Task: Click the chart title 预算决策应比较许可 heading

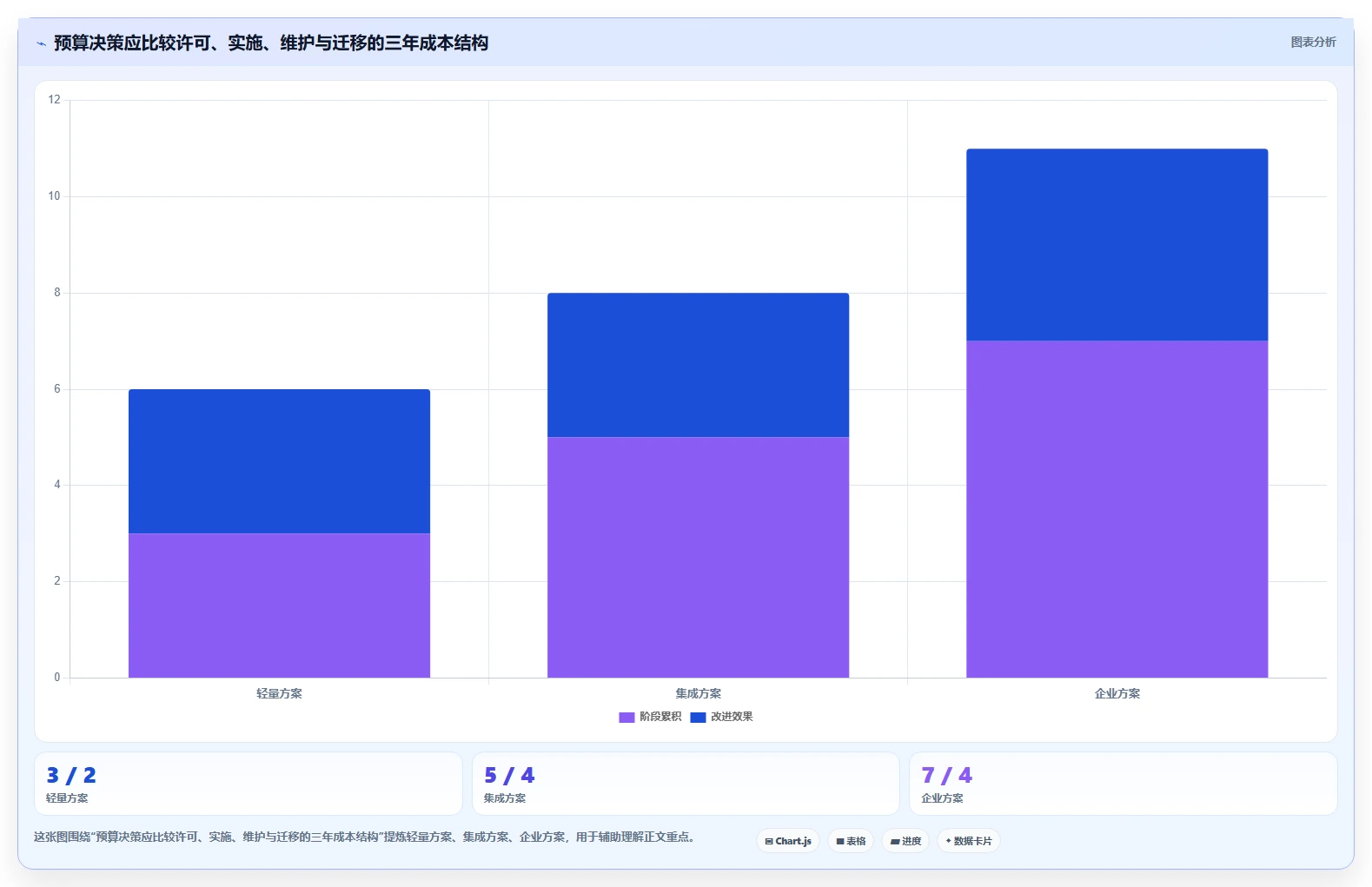Action: point(271,43)
